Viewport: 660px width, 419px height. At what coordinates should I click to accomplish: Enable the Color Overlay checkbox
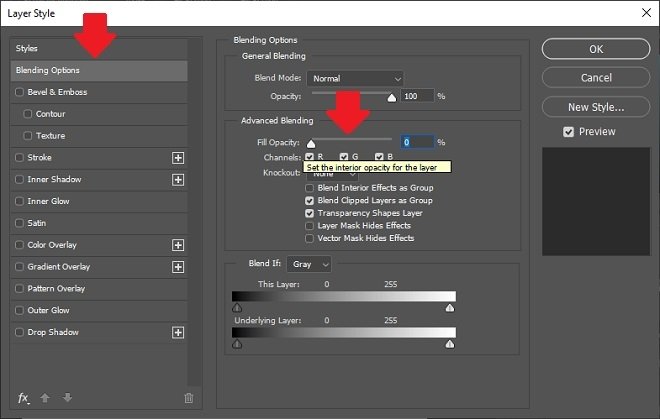(x=19, y=245)
